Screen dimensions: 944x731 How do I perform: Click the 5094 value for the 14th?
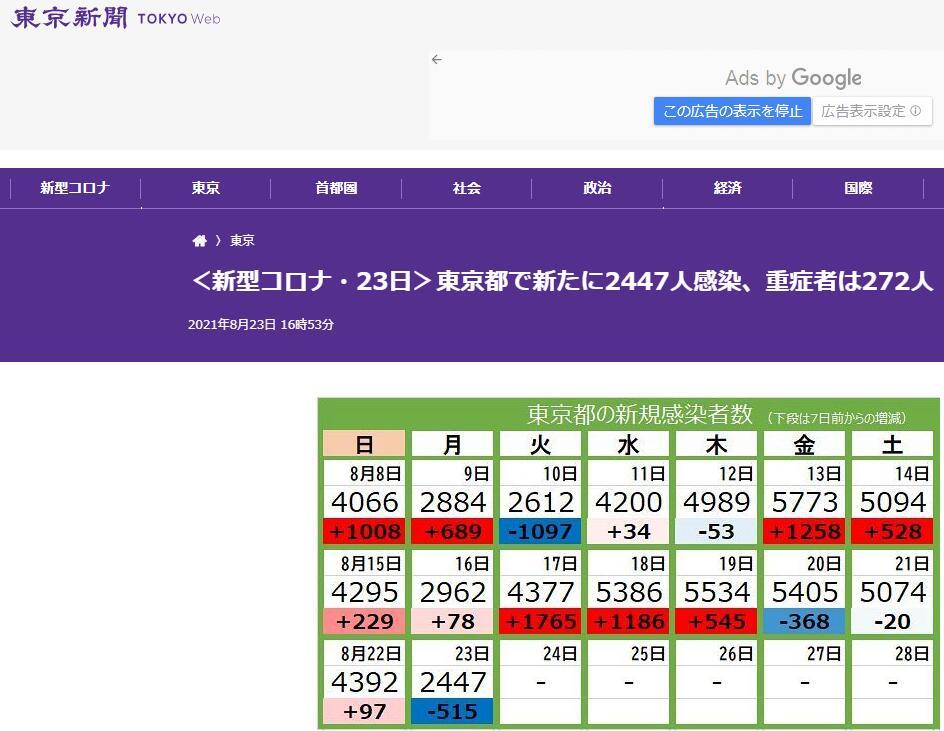893,502
